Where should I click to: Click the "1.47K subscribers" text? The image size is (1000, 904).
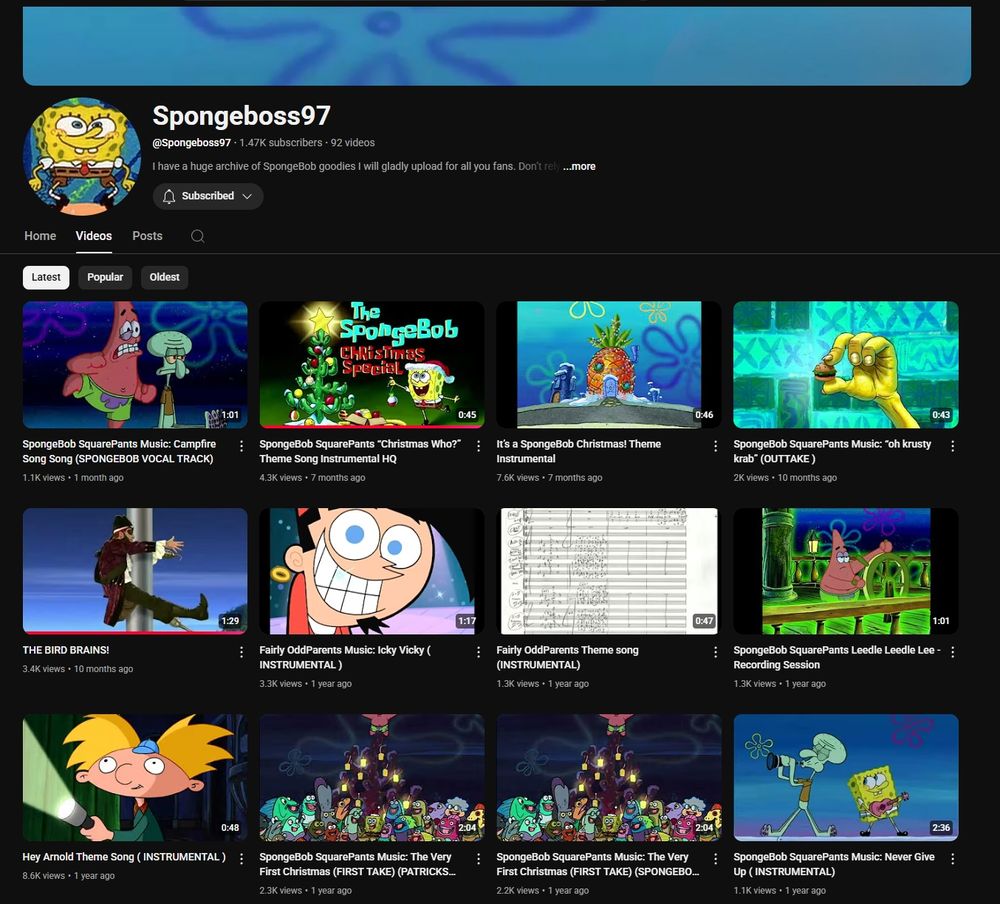click(281, 143)
